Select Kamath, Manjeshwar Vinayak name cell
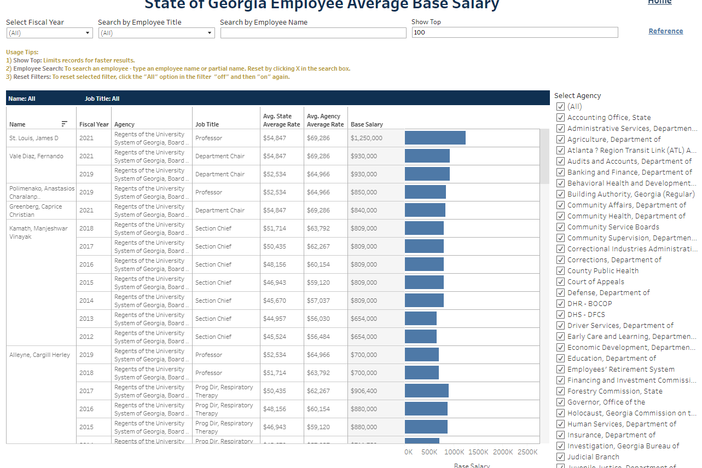 point(41,282)
